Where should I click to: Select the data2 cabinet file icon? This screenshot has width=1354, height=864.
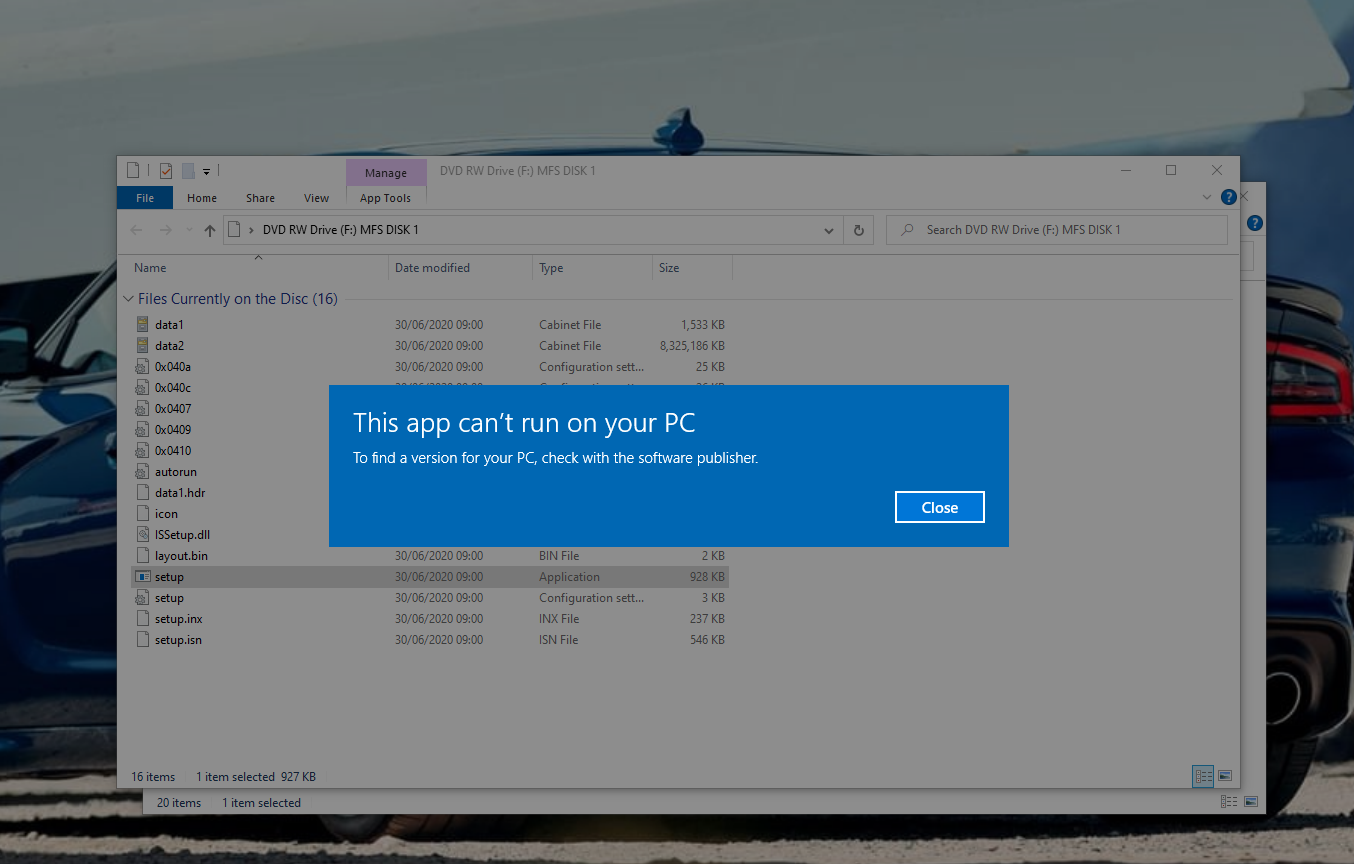coord(142,346)
